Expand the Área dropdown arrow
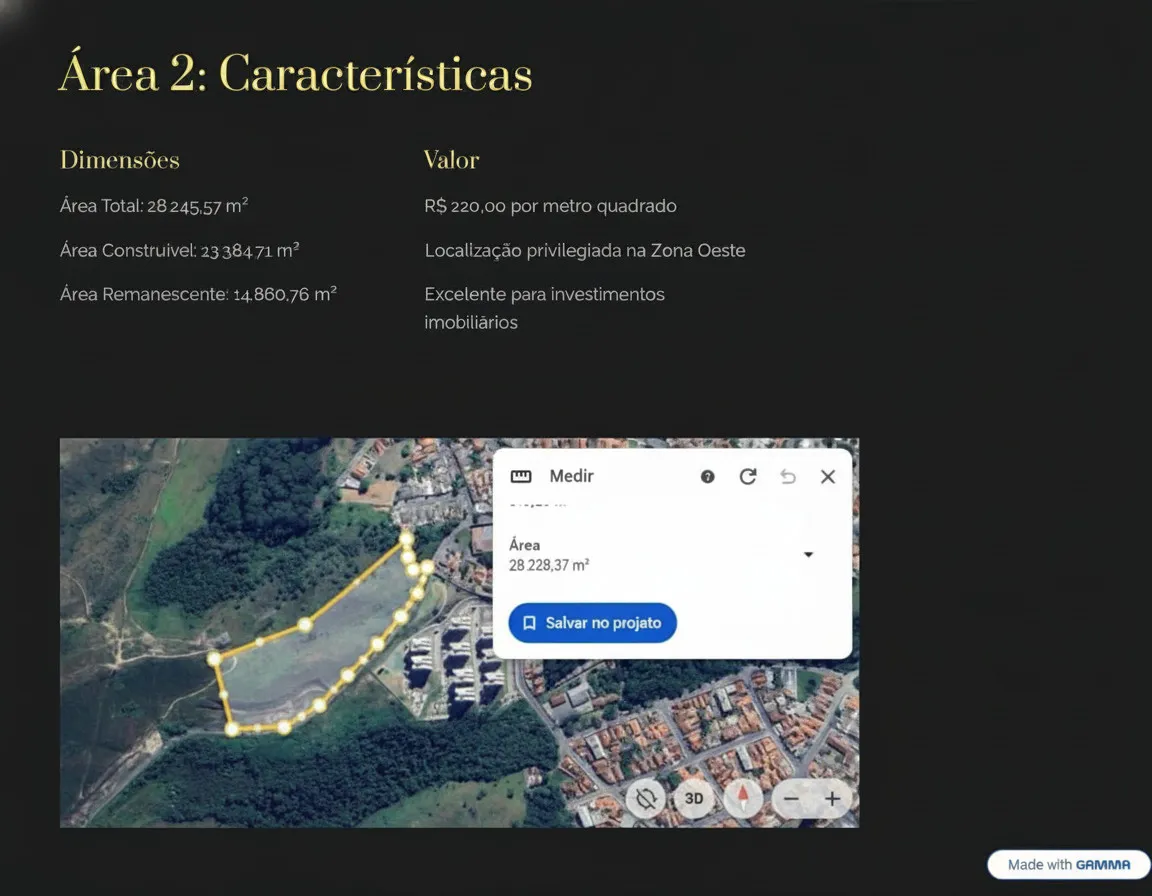This screenshot has height=896, width=1152. [x=808, y=554]
